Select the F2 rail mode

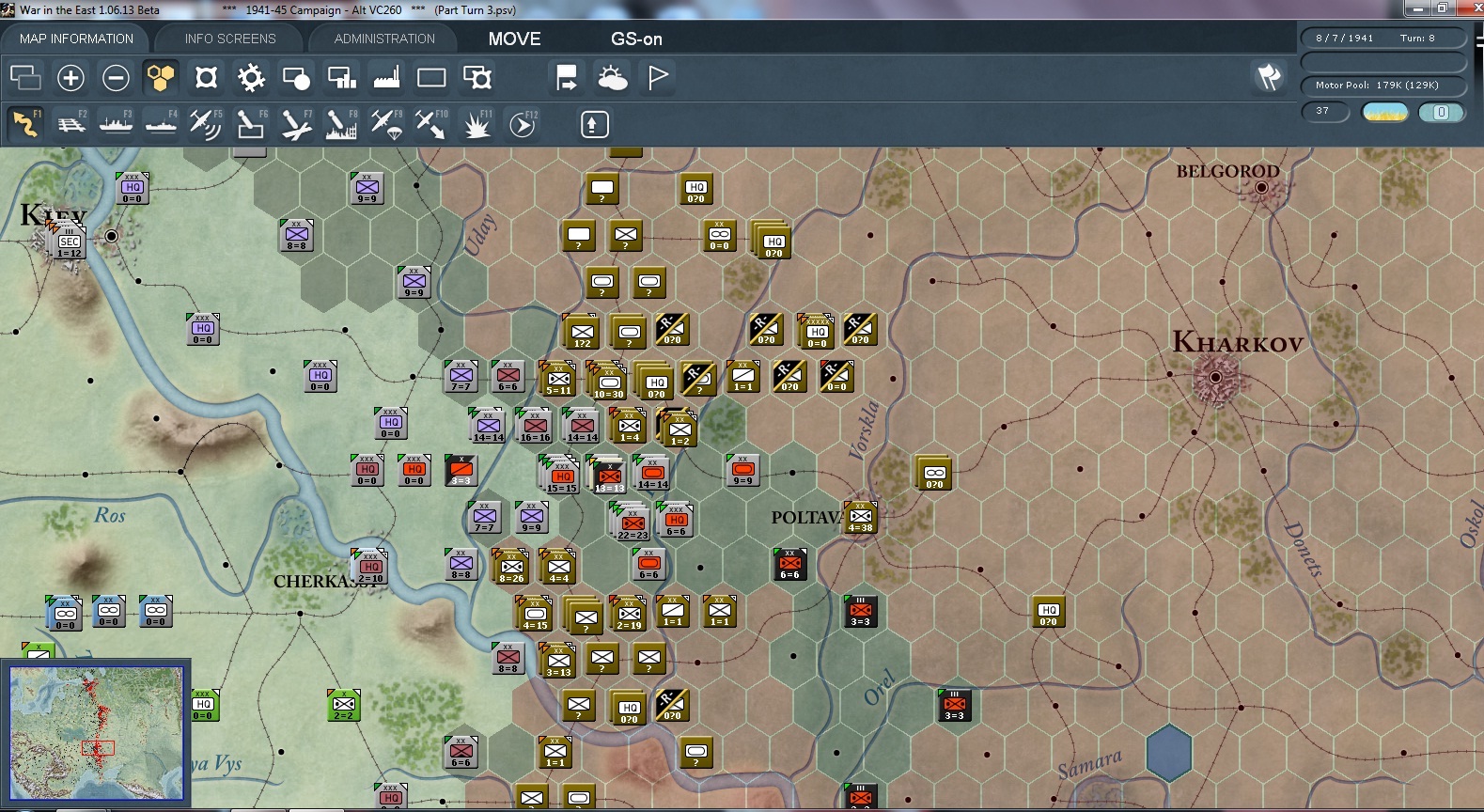coord(70,124)
